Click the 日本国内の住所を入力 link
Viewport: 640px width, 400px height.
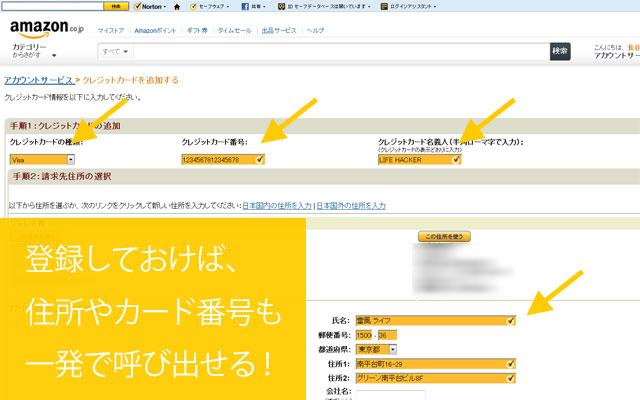click(x=277, y=205)
